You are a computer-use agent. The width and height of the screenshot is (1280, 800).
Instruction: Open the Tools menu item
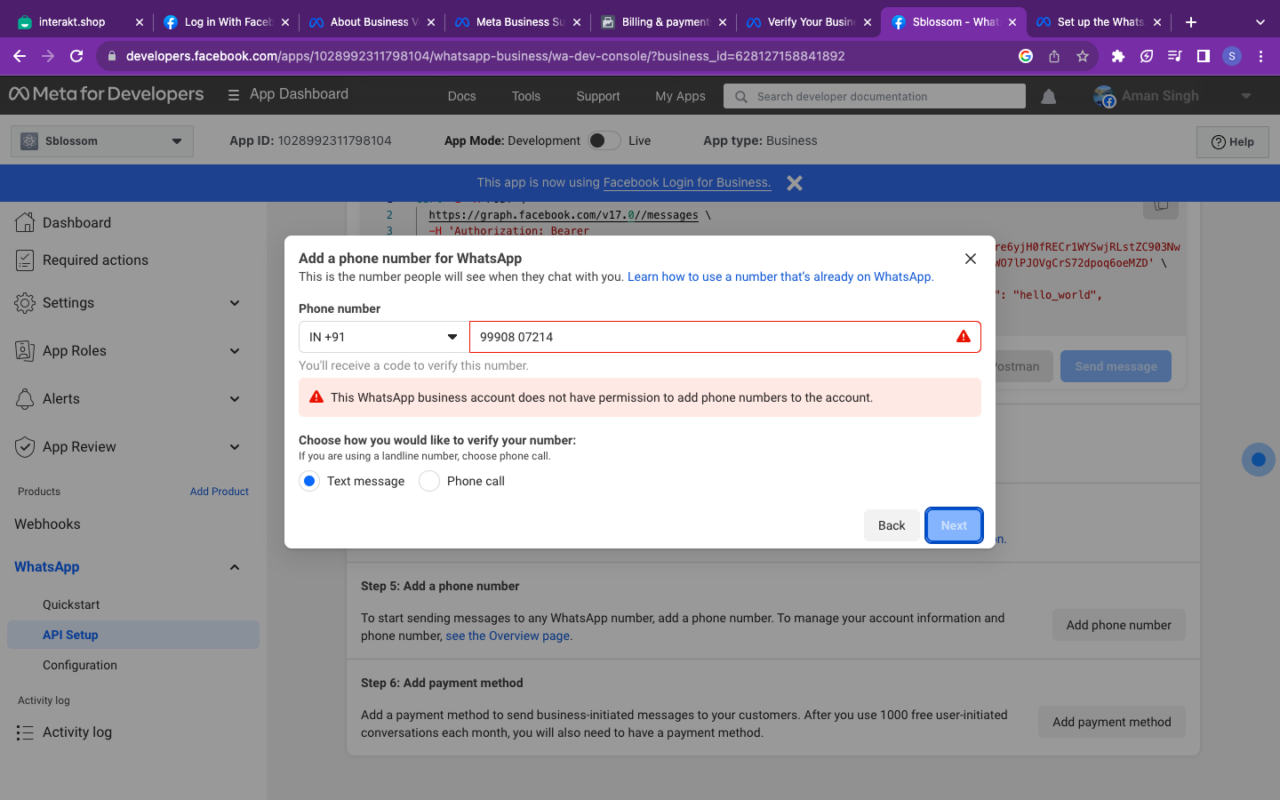coord(526,96)
